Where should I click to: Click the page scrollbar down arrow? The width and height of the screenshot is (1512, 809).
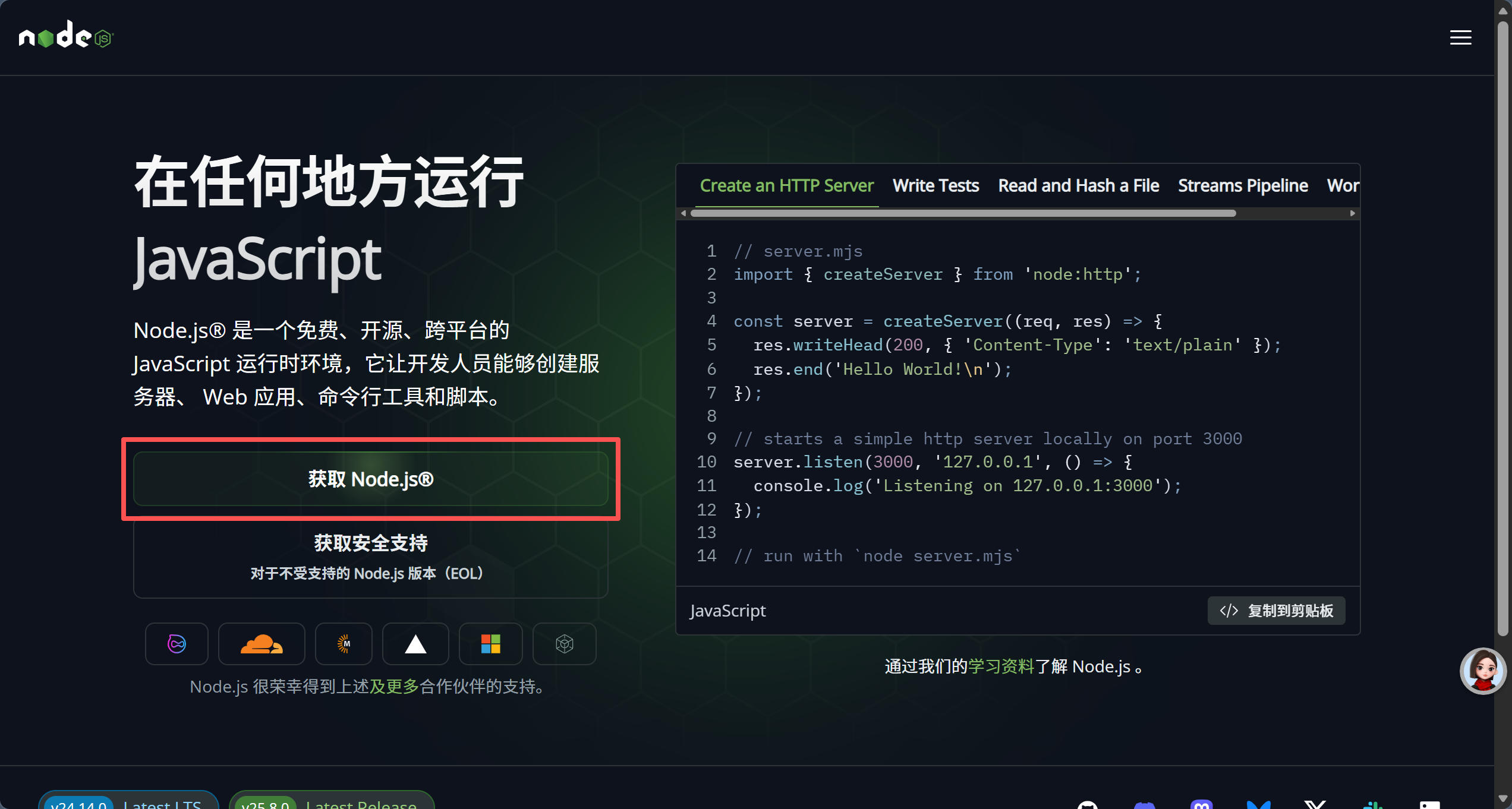click(x=1503, y=799)
